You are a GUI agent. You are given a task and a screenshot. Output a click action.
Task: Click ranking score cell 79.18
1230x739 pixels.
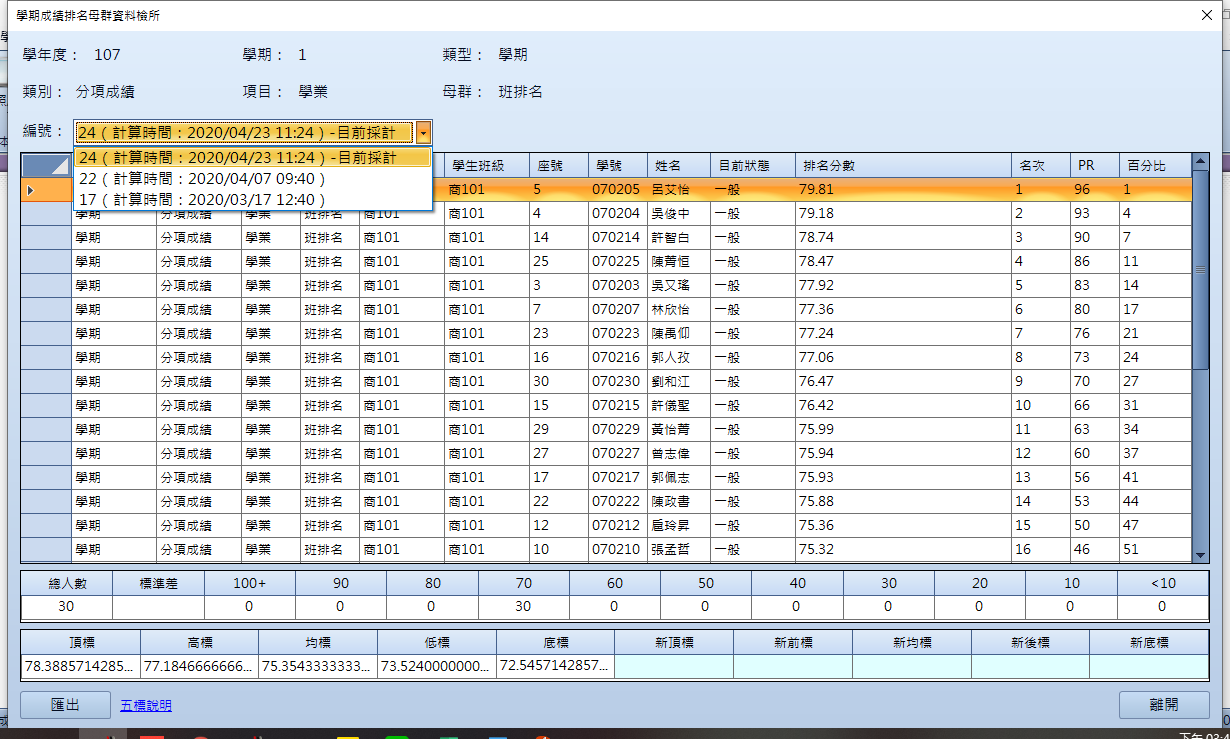903,213
